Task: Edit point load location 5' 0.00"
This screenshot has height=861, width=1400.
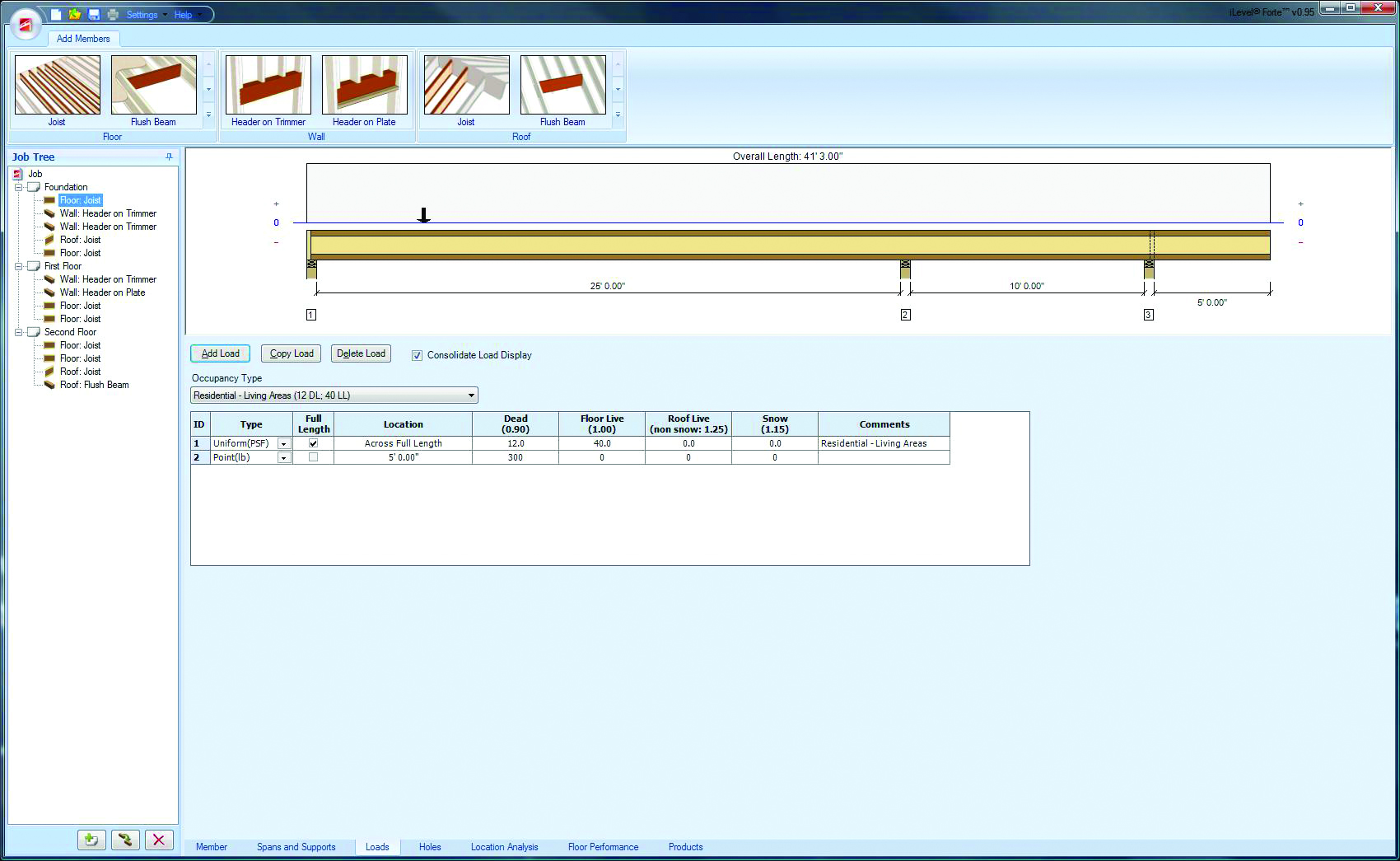Action: pyautogui.click(x=404, y=457)
